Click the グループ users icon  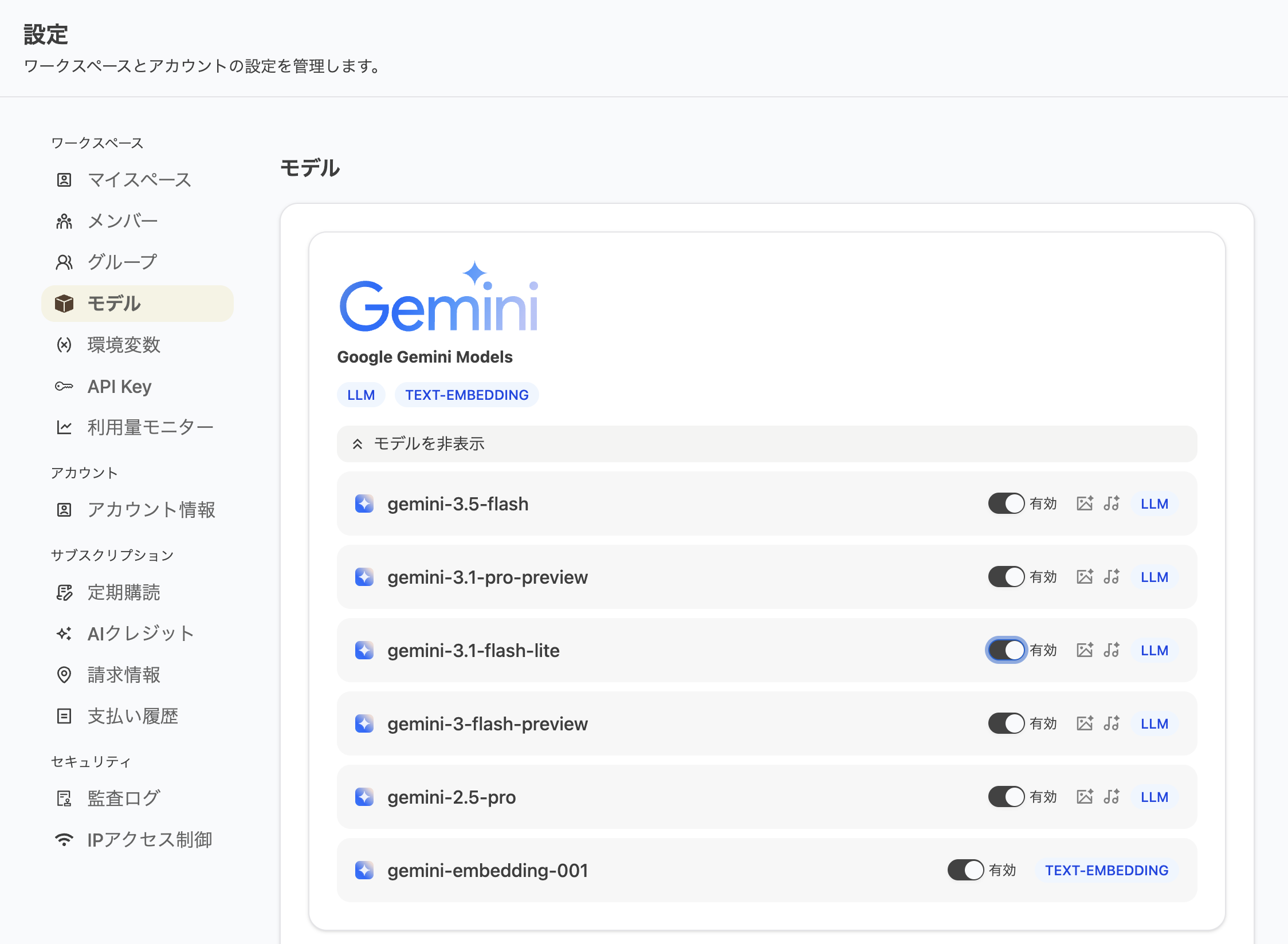64,262
